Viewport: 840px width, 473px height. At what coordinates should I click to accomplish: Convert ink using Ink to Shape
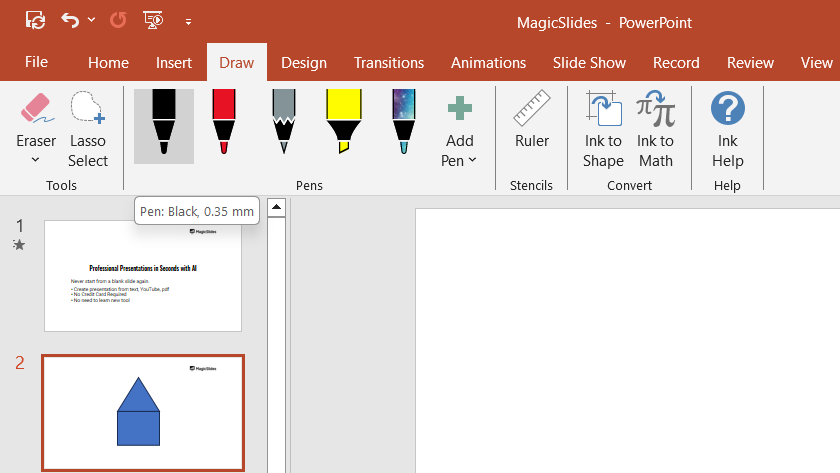(603, 130)
